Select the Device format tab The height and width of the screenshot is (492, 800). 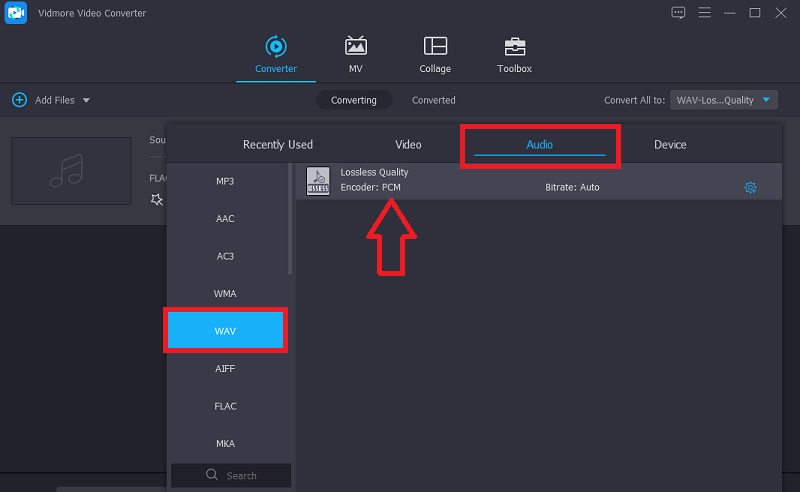[x=670, y=144]
